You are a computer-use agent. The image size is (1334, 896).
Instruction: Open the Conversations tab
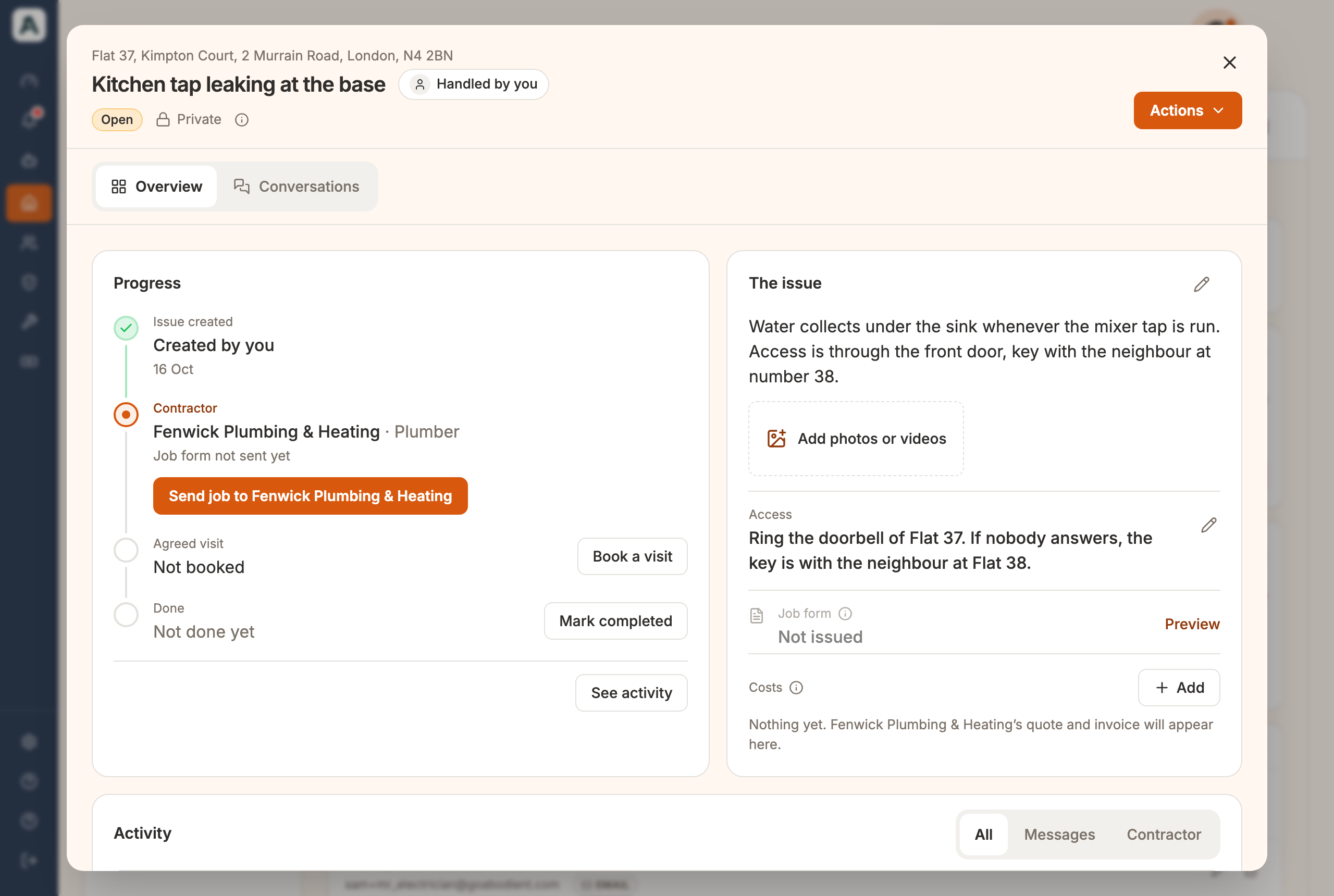click(x=297, y=186)
